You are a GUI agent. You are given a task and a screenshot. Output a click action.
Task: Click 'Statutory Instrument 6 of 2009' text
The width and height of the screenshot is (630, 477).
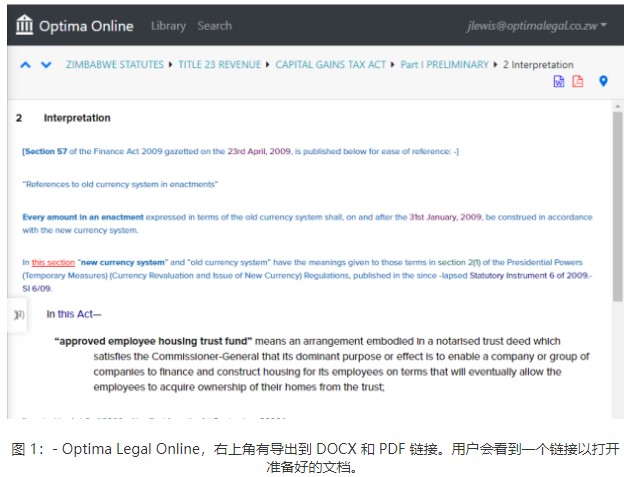click(528, 276)
